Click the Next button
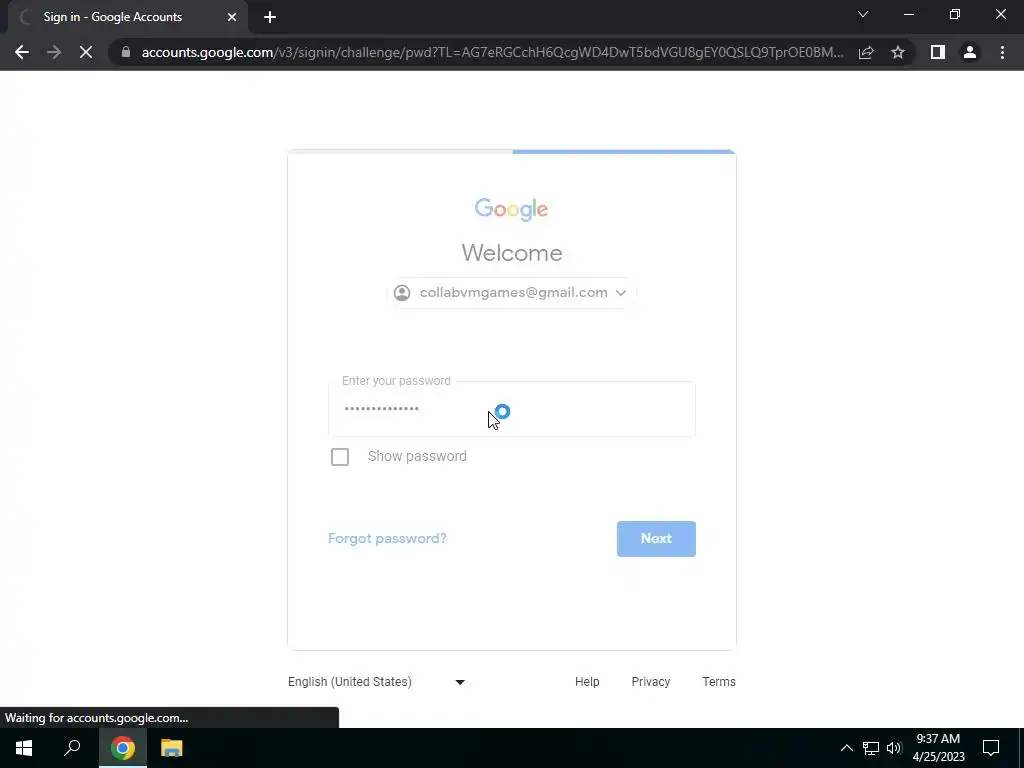The width and height of the screenshot is (1024, 768). (656, 539)
